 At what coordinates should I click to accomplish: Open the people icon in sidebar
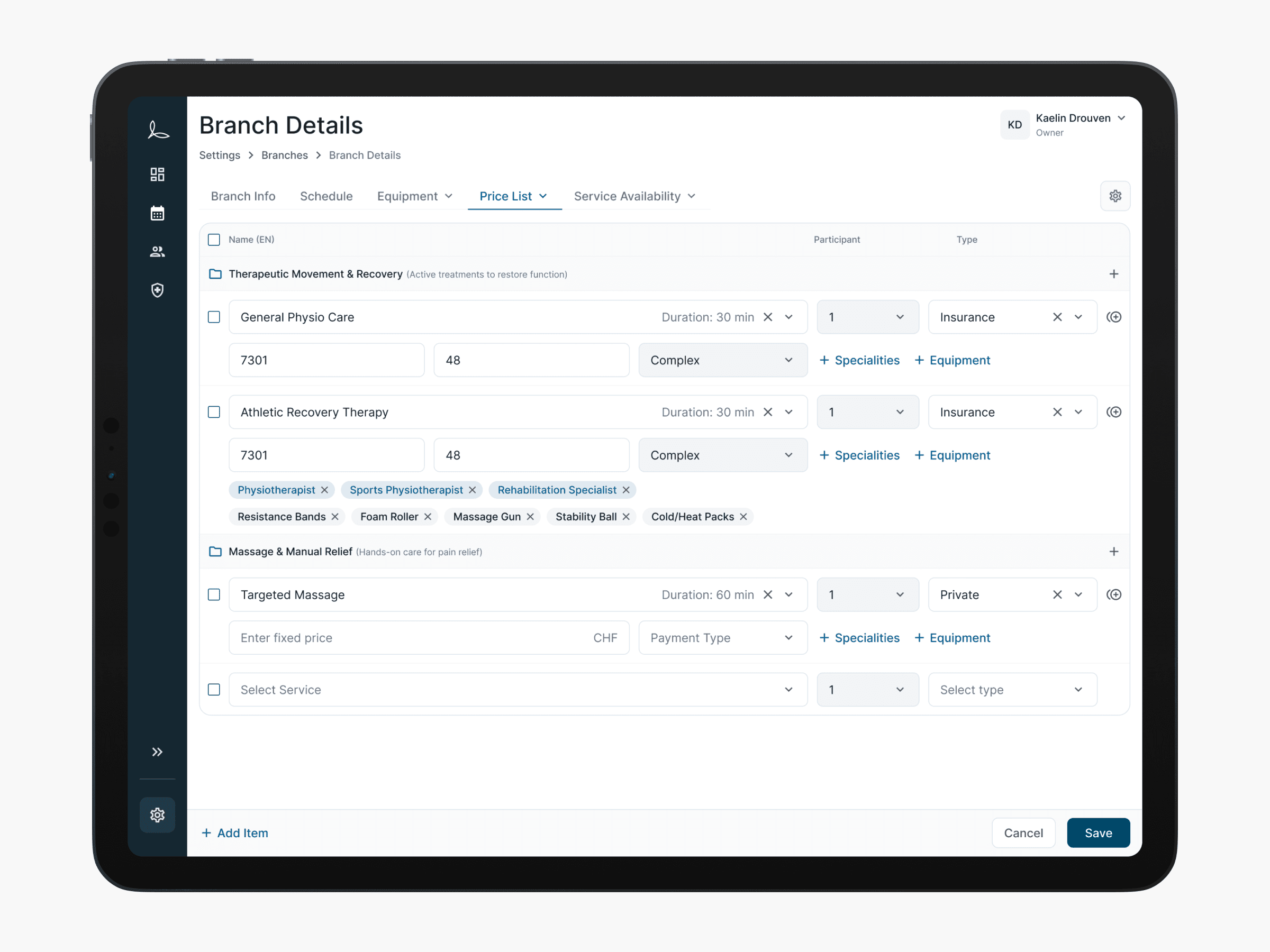157,251
